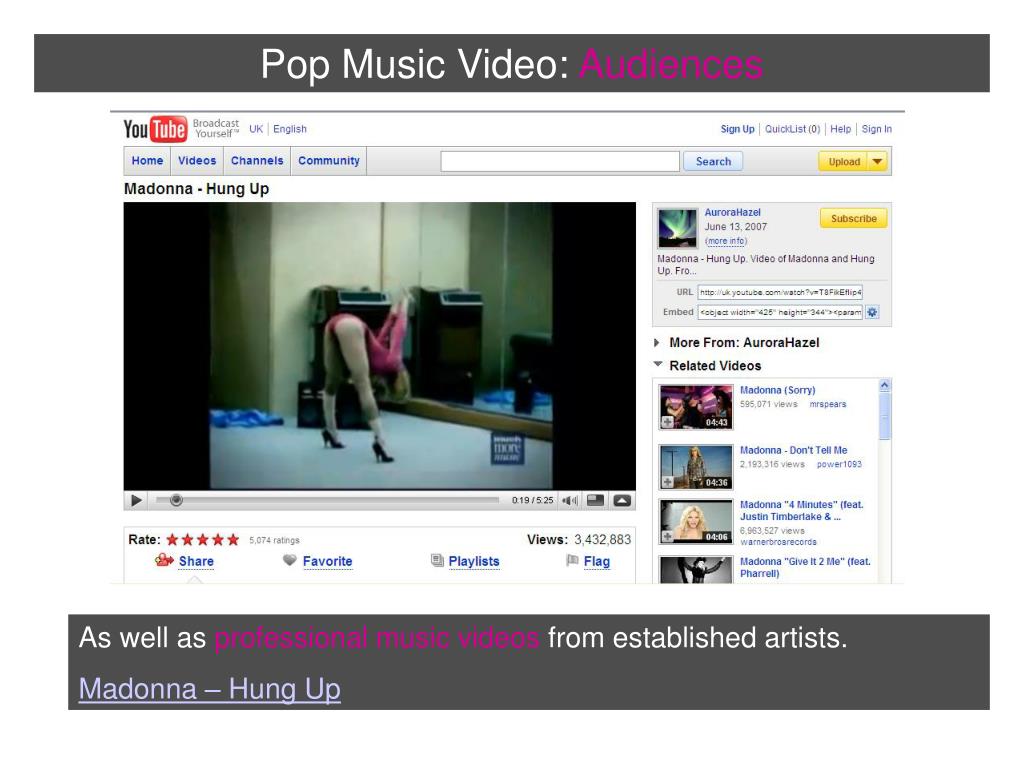Click the video seek slider handle
Screen dimensions: 1024x768
click(x=176, y=500)
